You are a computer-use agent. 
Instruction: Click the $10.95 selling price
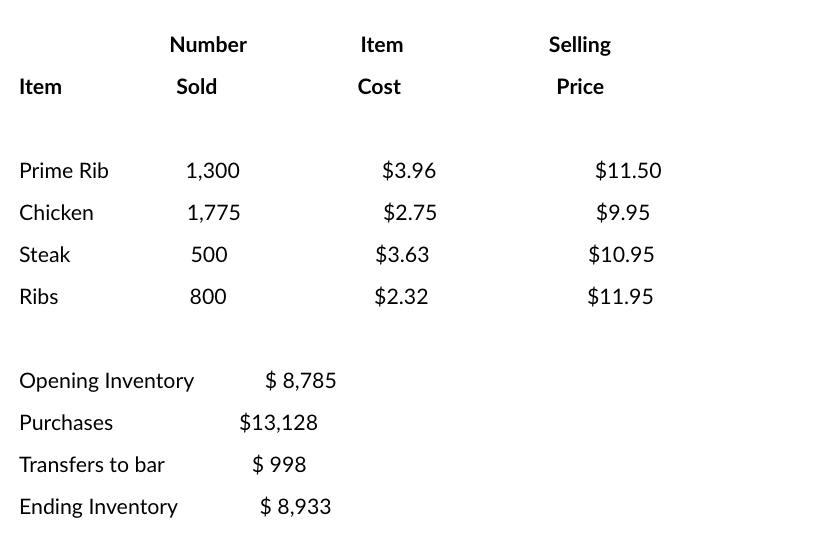tap(621, 255)
